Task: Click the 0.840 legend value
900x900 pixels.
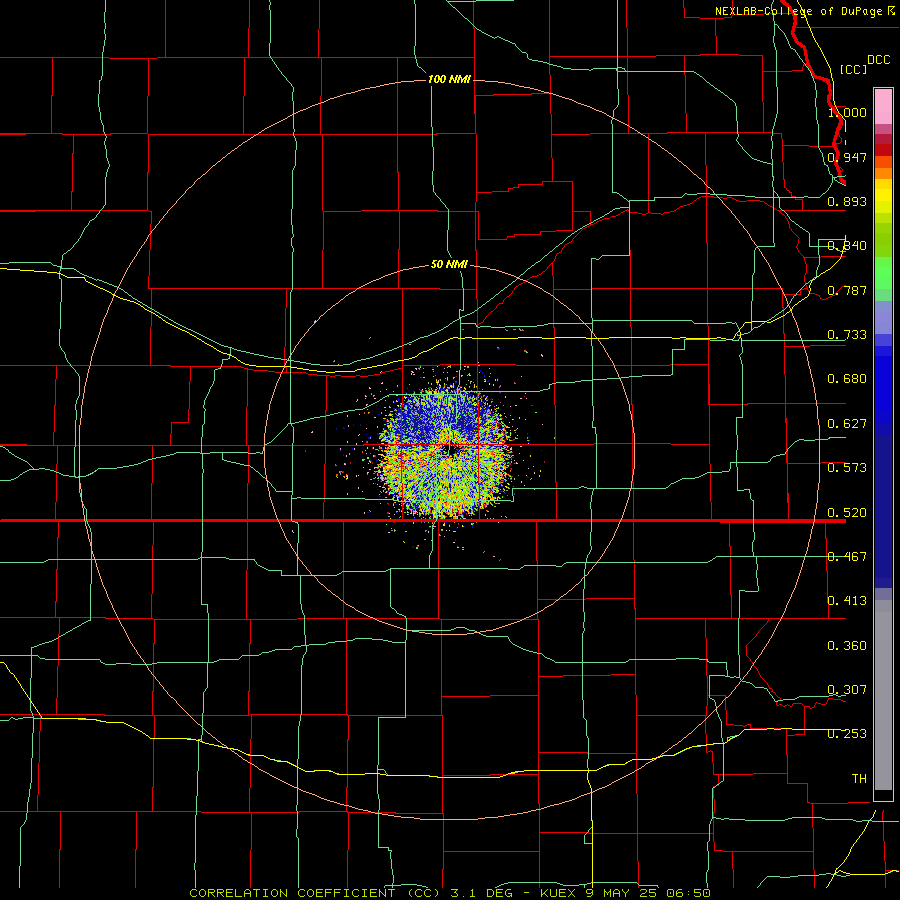Action: tap(847, 246)
